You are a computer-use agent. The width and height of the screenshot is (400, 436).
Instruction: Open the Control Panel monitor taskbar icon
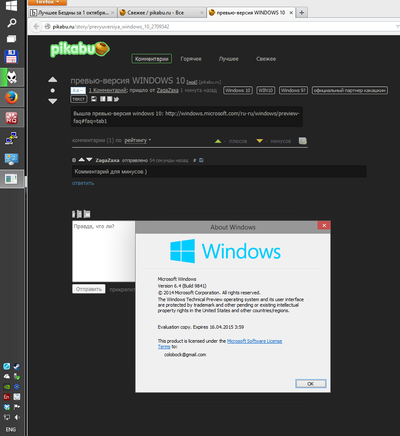[x=12, y=159]
